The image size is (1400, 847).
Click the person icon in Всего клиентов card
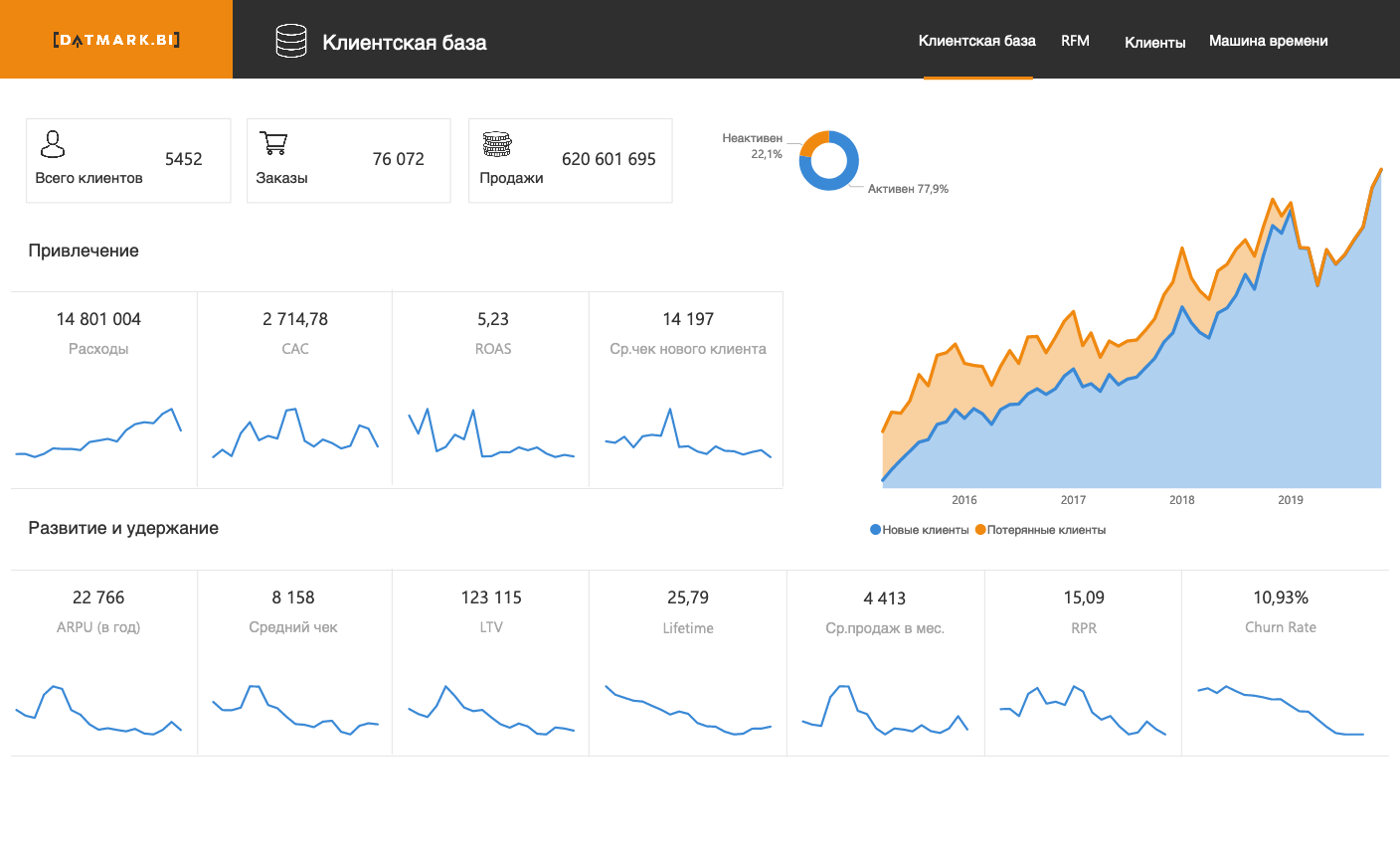click(53, 144)
